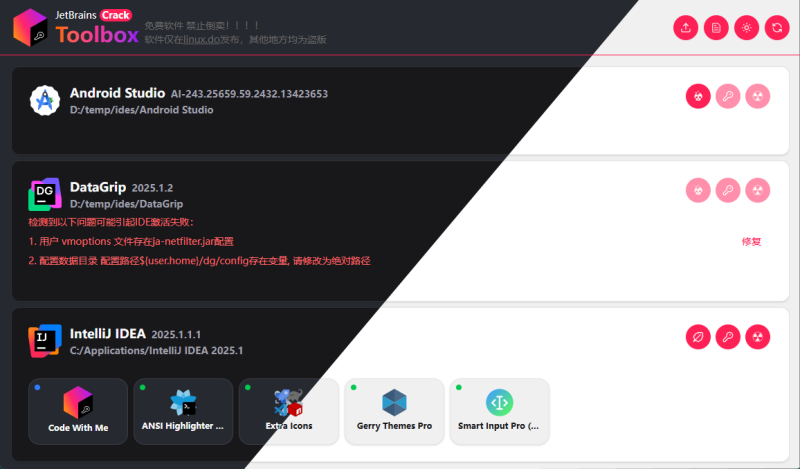Viewport: 800px width, 469px height.
Task: Click the Toolbox cube logo
Action: click(30, 28)
